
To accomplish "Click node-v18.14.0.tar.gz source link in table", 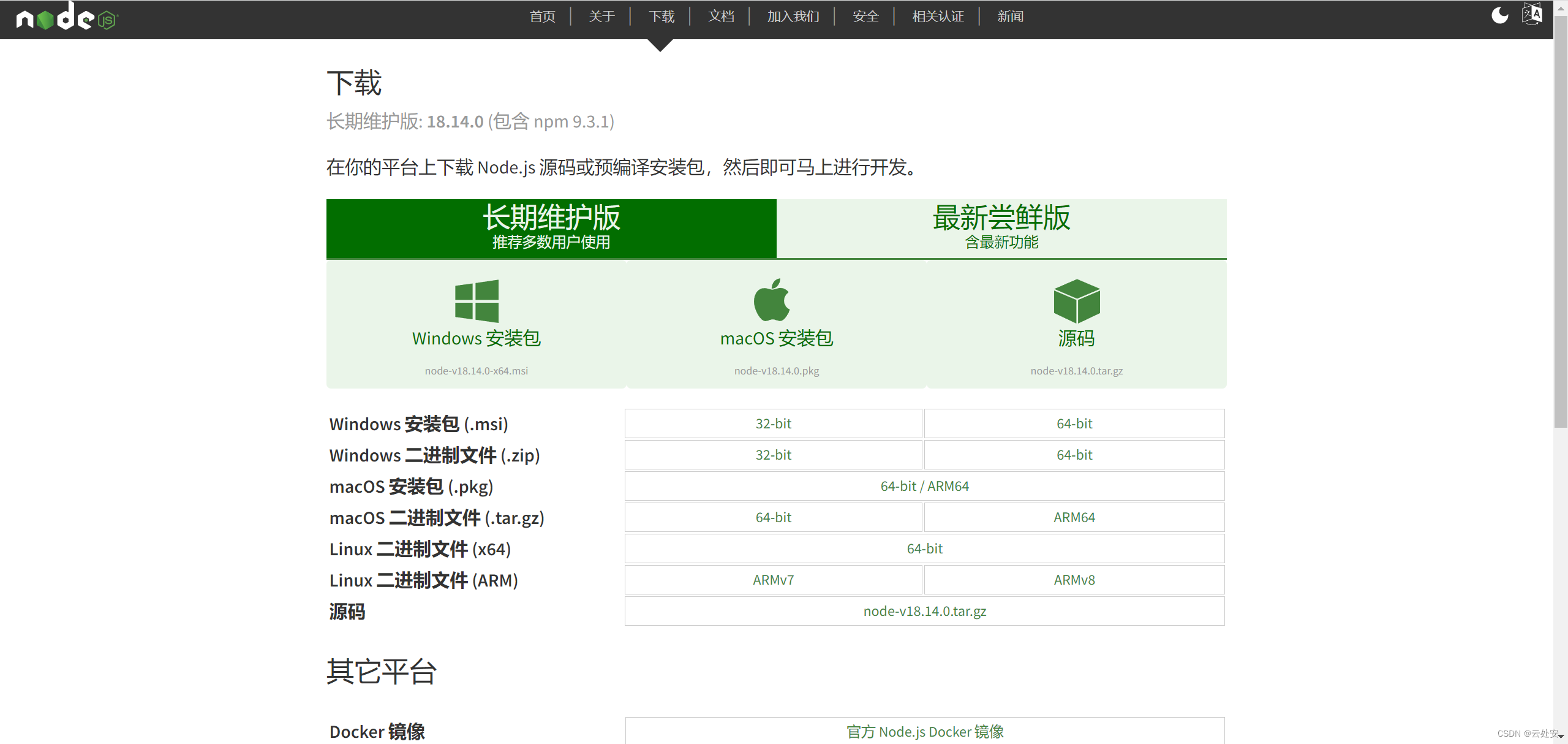I will [924, 611].
